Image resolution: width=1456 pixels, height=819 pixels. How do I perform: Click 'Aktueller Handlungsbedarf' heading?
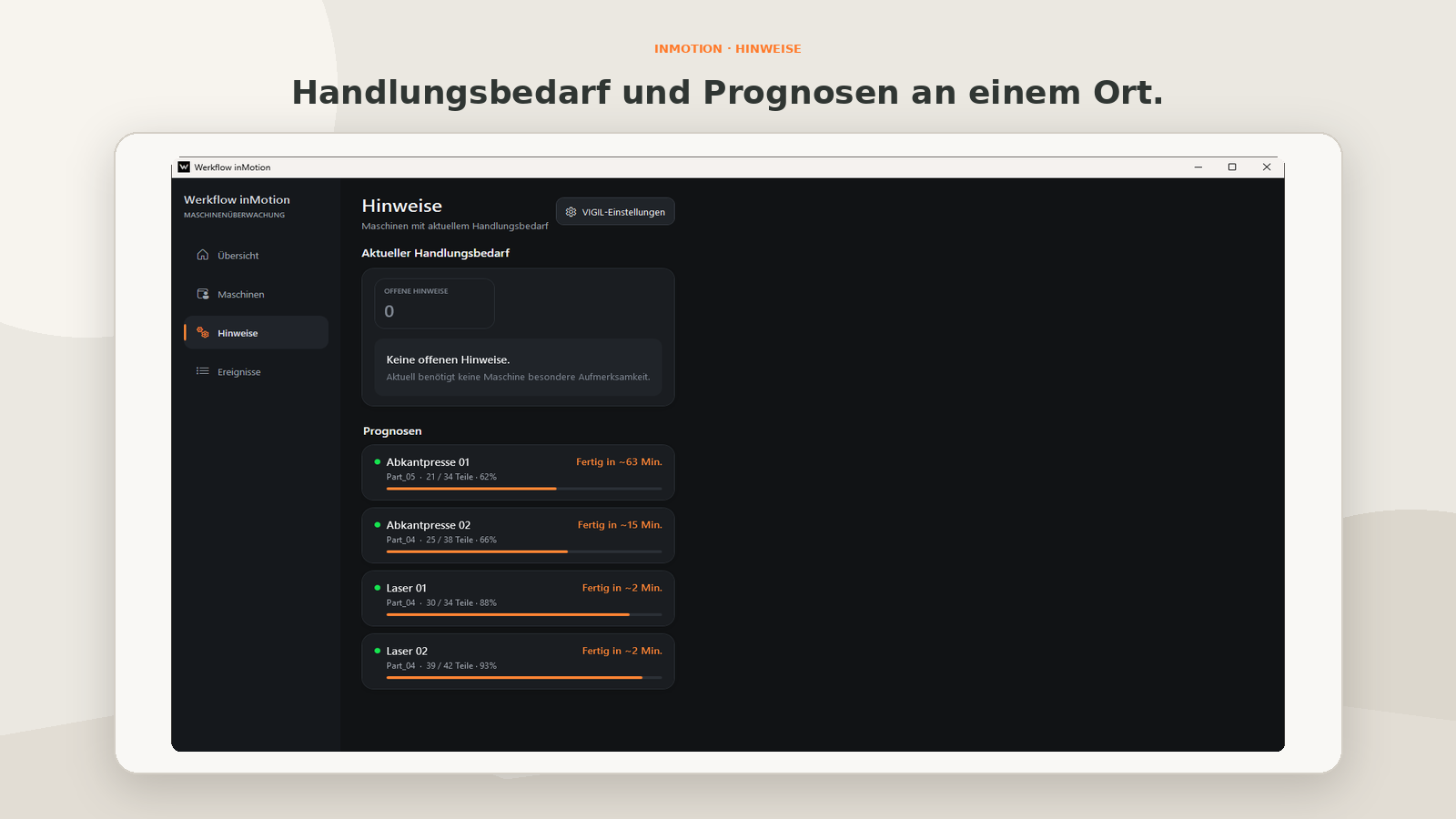point(435,253)
